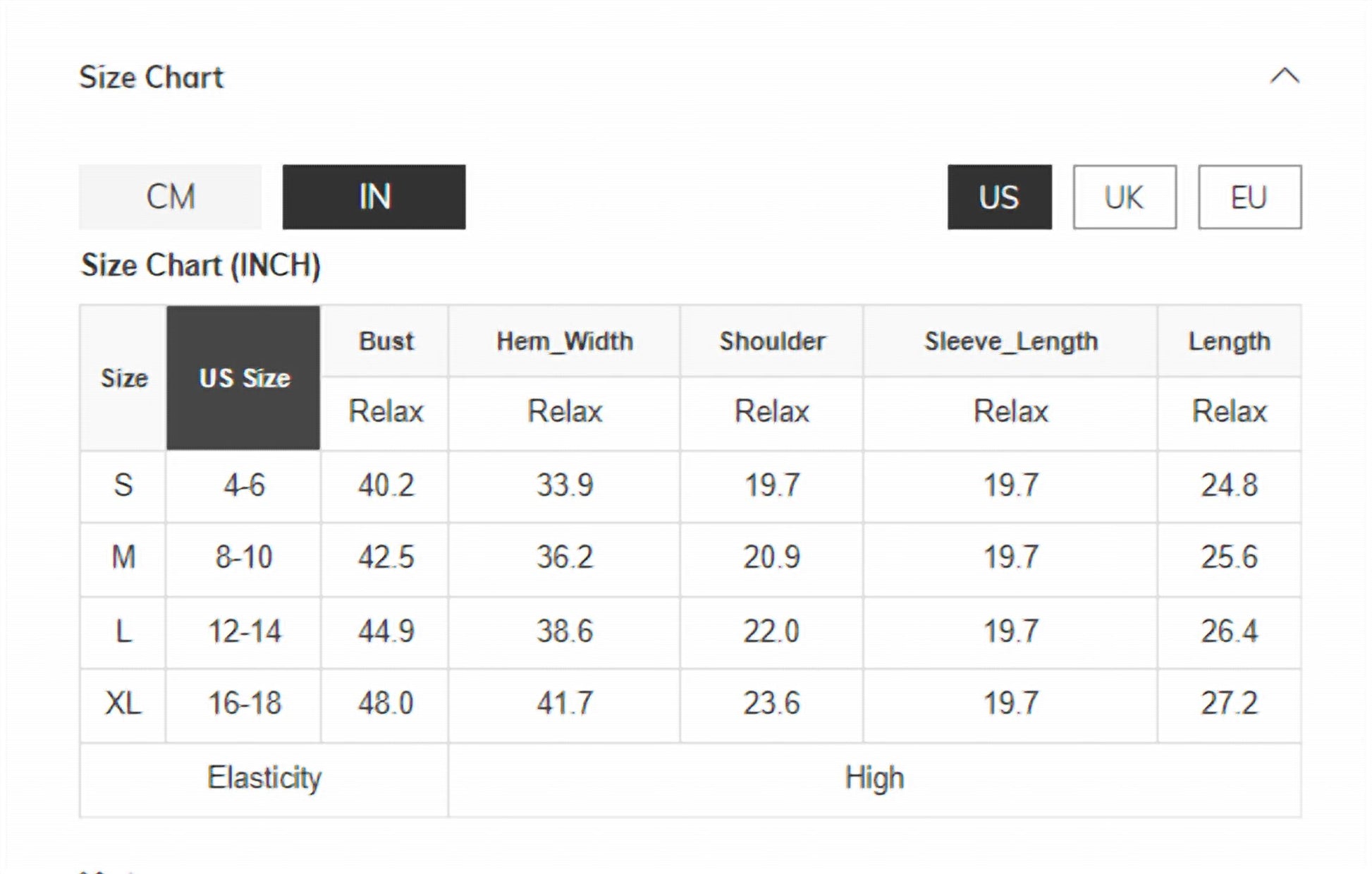1372x874 pixels.
Task: Click the Size Chart (INCH) title
Action: (x=201, y=266)
